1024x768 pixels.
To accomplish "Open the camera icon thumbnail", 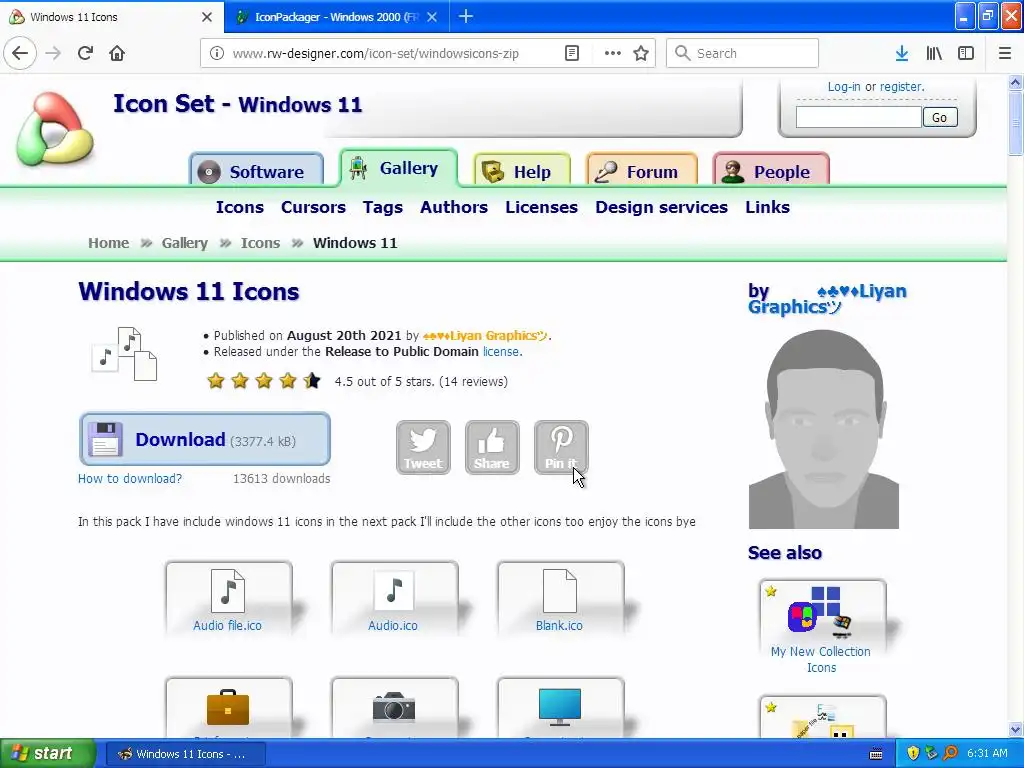I will coord(394,708).
